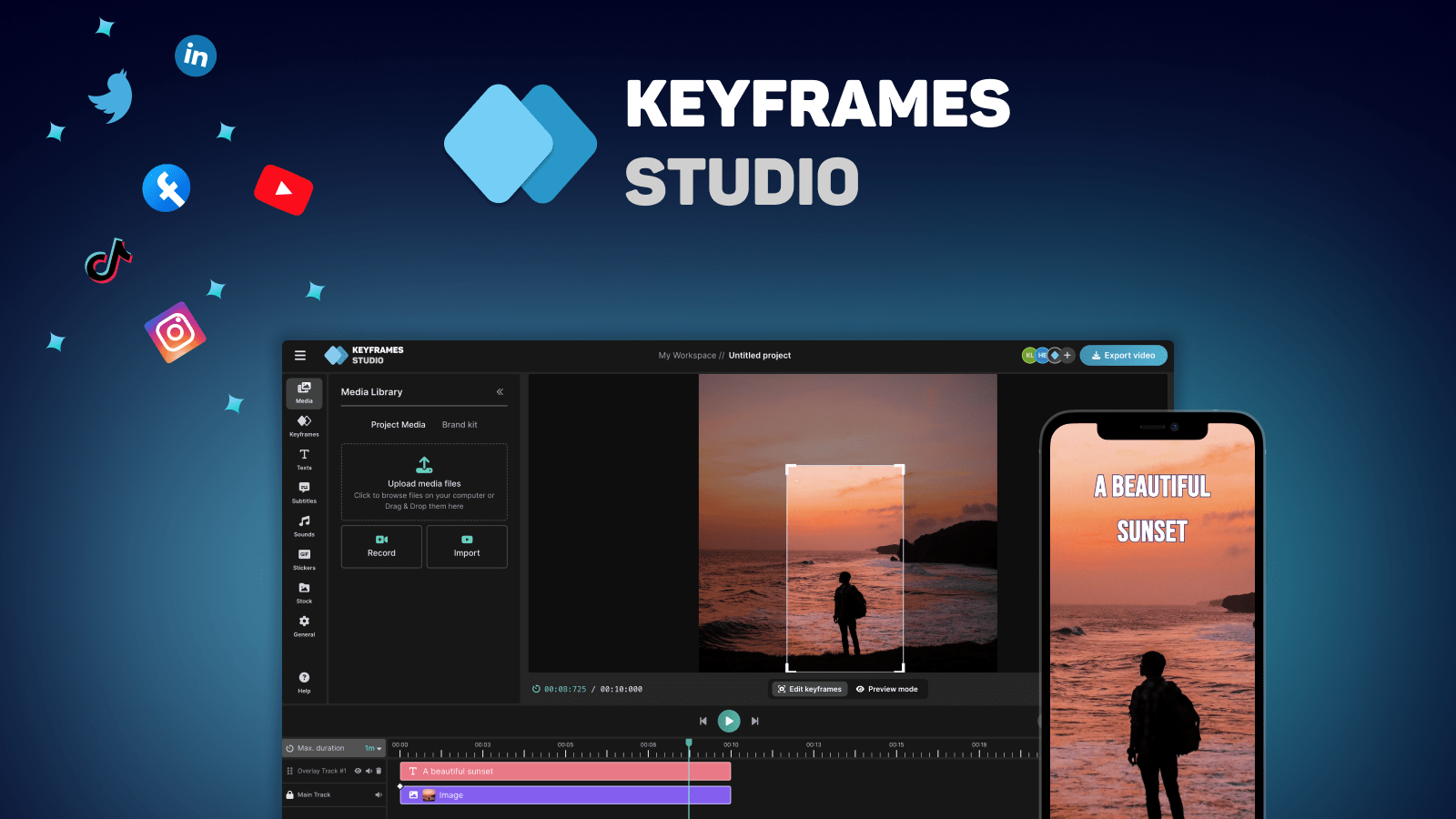
Task: Open the General settings panel
Action: click(304, 624)
